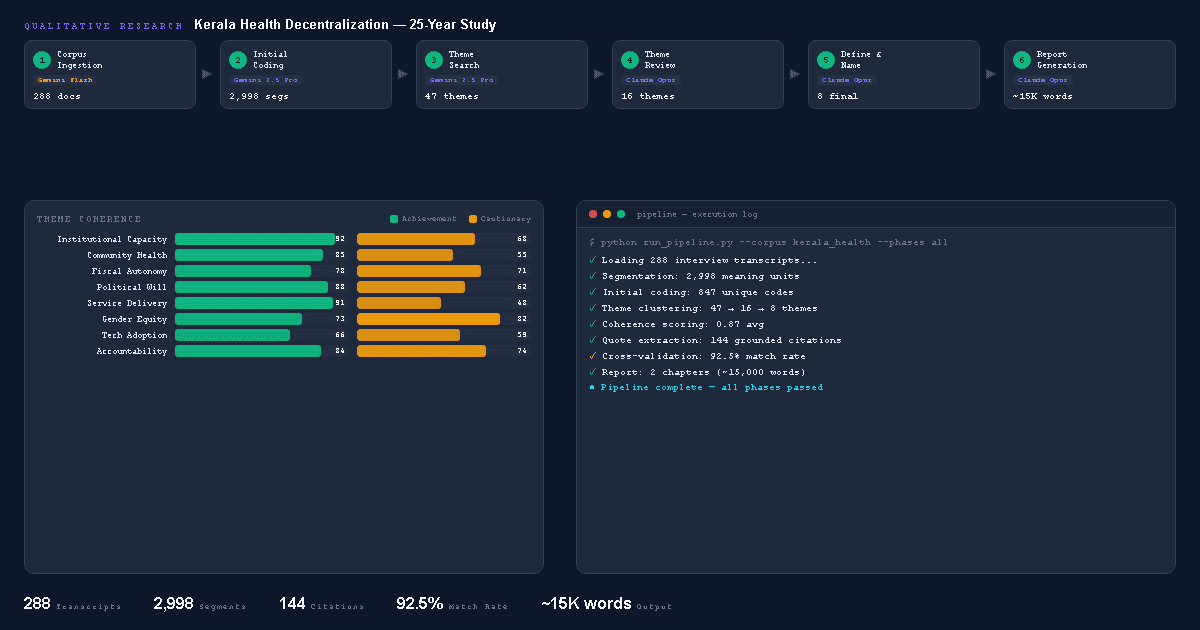Click the step 1 Corpus Ingestion circle
Viewport: 1200px width, 630px height.
pos(41,60)
